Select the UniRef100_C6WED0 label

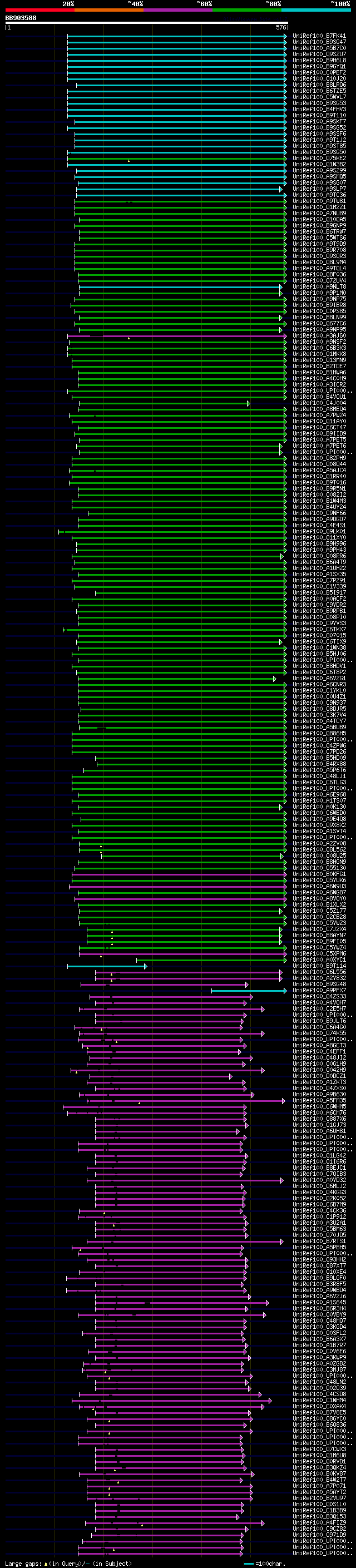[319, 813]
